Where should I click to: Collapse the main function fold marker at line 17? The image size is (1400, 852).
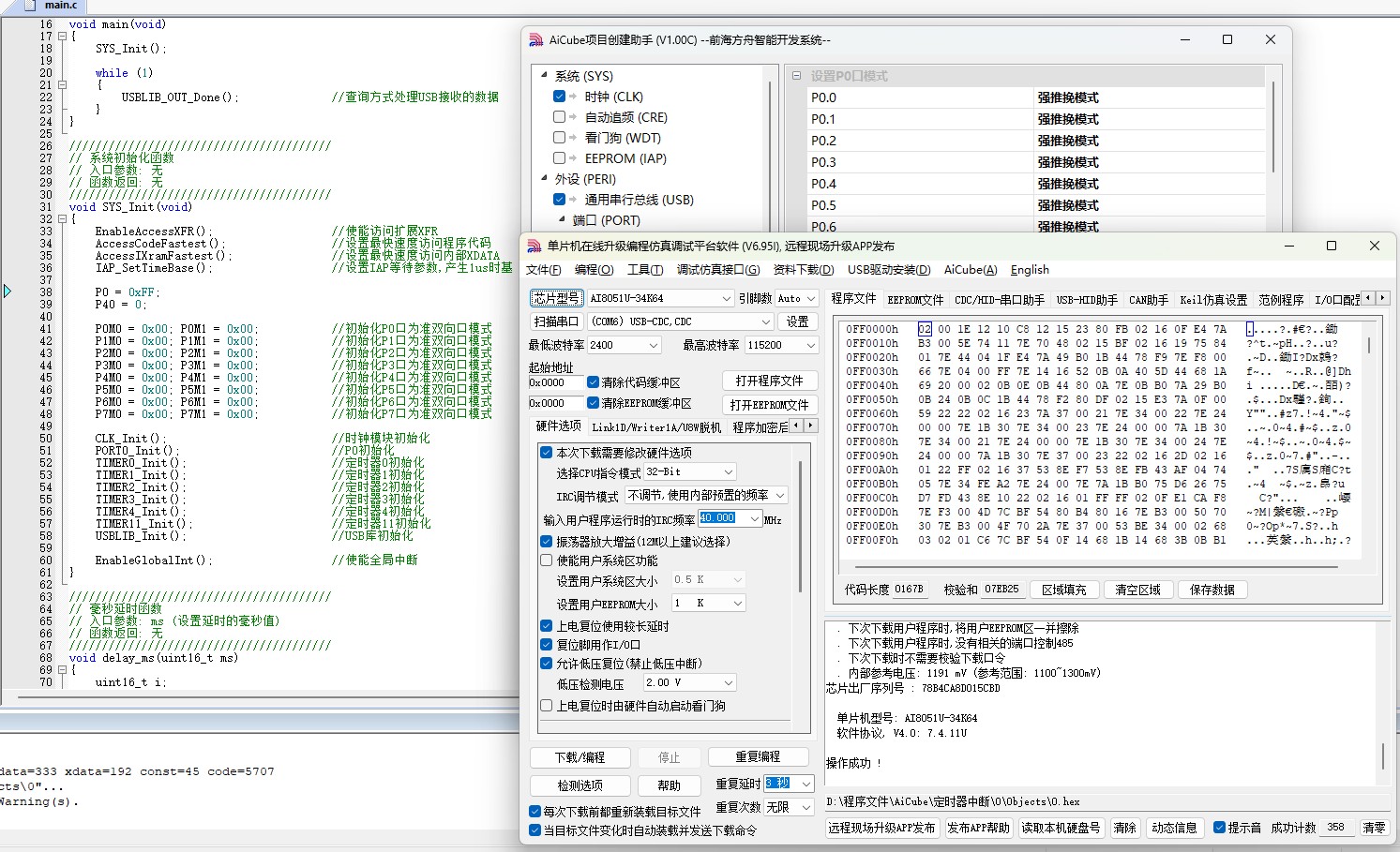pos(62,37)
